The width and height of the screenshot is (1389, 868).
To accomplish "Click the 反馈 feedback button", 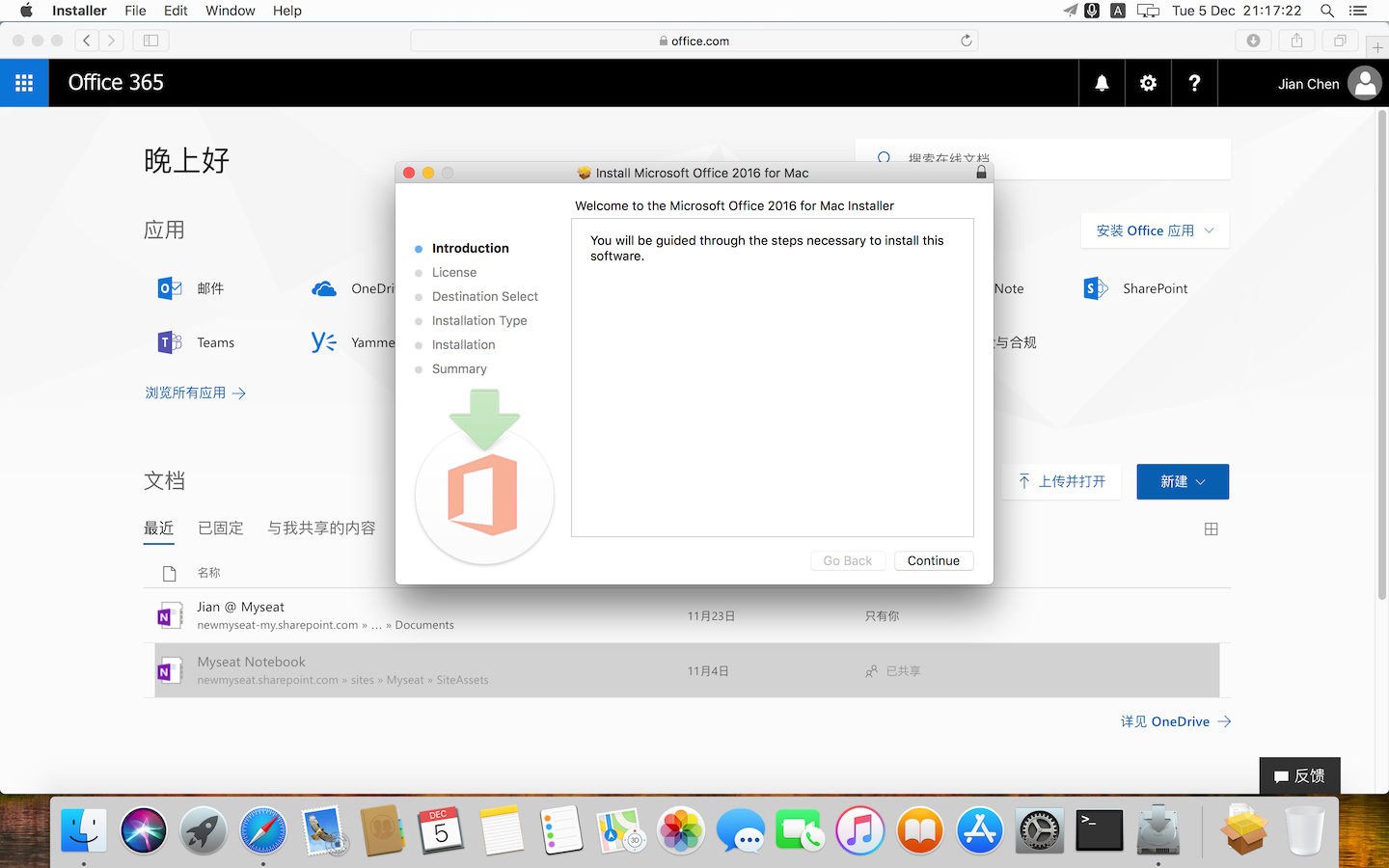I will [1299, 775].
